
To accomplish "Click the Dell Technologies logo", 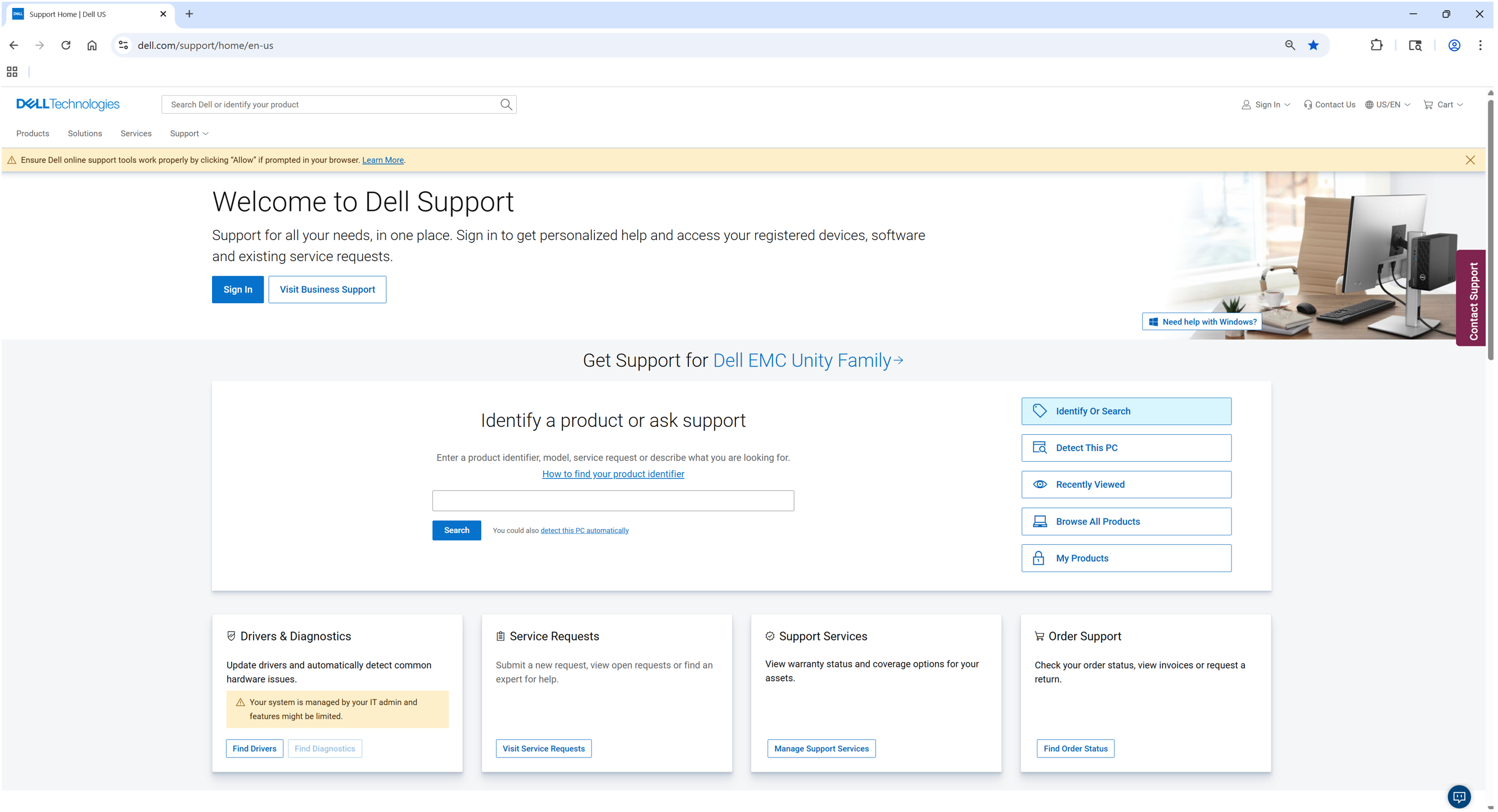I will [x=68, y=104].
